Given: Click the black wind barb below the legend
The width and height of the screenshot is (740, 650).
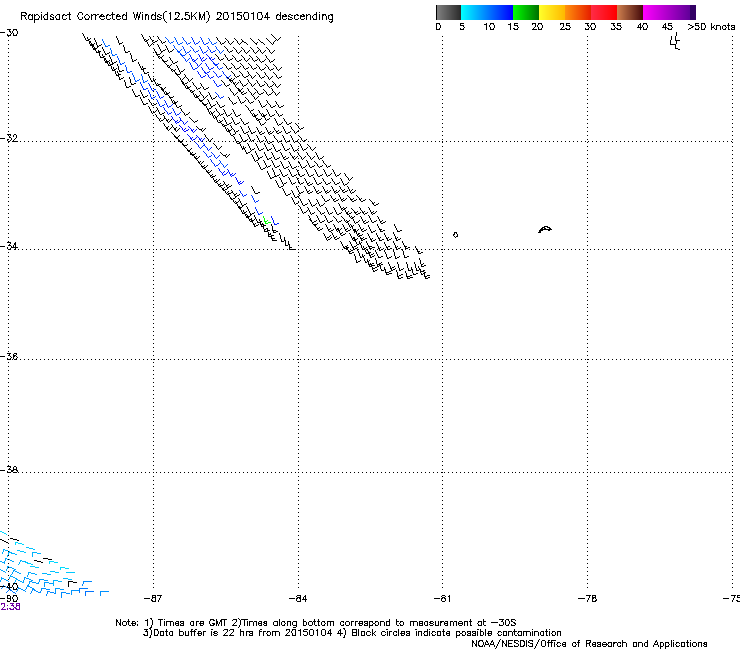Looking at the screenshot, I should click(675, 42).
